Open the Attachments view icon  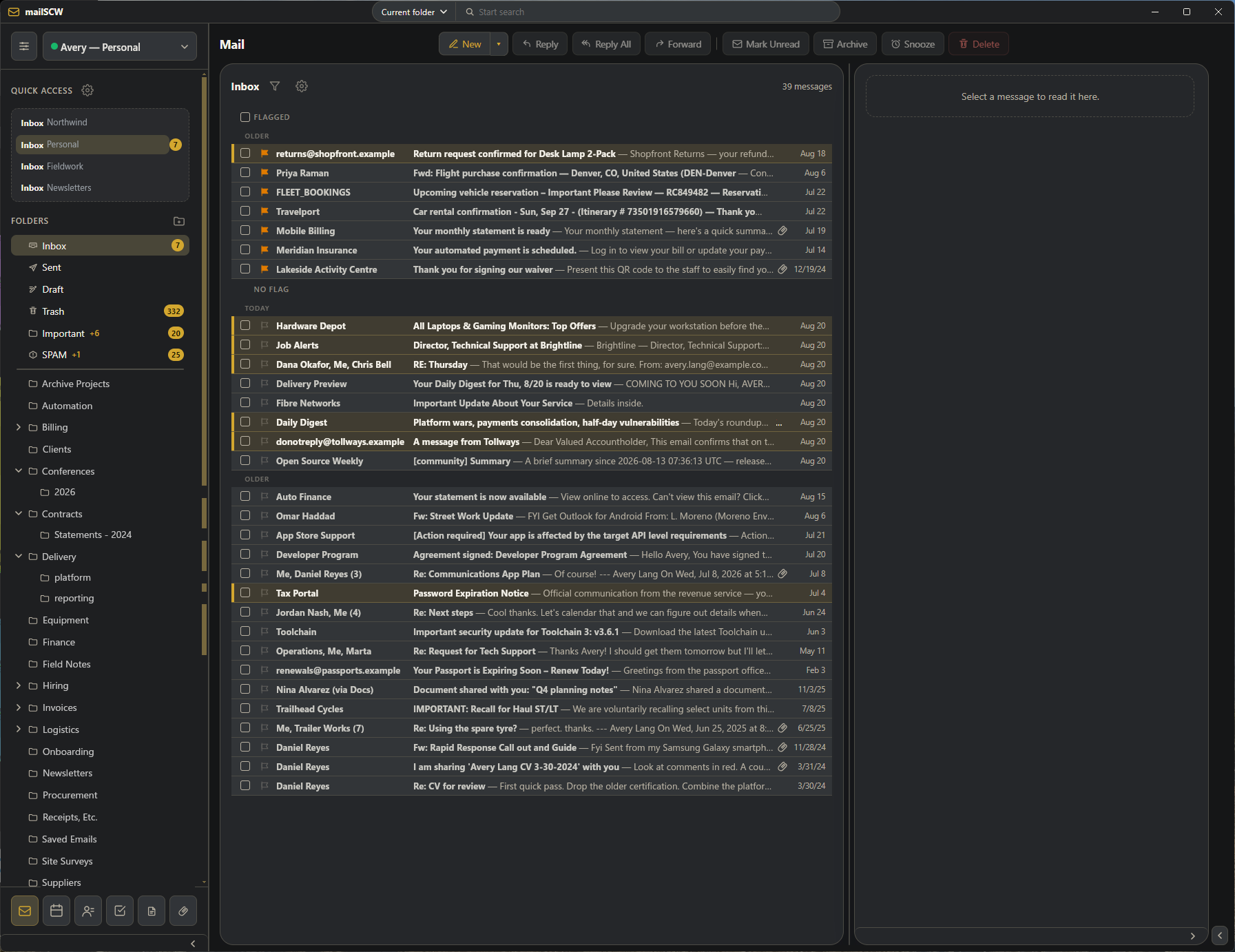click(183, 911)
